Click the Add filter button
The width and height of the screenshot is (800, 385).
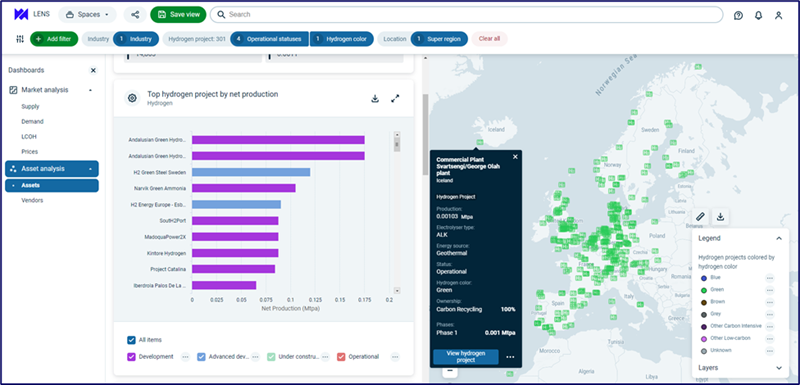pos(54,39)
